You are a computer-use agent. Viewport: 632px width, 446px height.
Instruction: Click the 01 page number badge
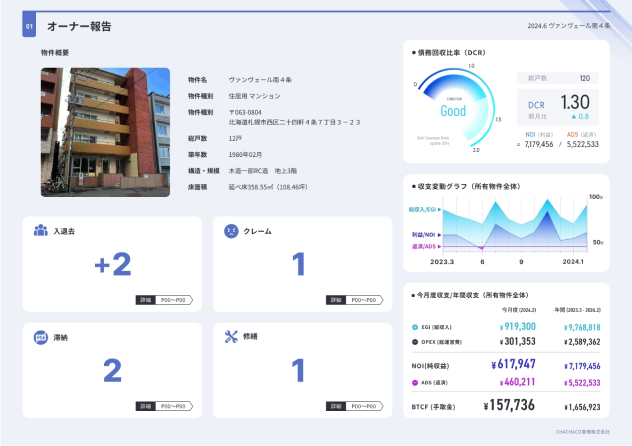29,26
